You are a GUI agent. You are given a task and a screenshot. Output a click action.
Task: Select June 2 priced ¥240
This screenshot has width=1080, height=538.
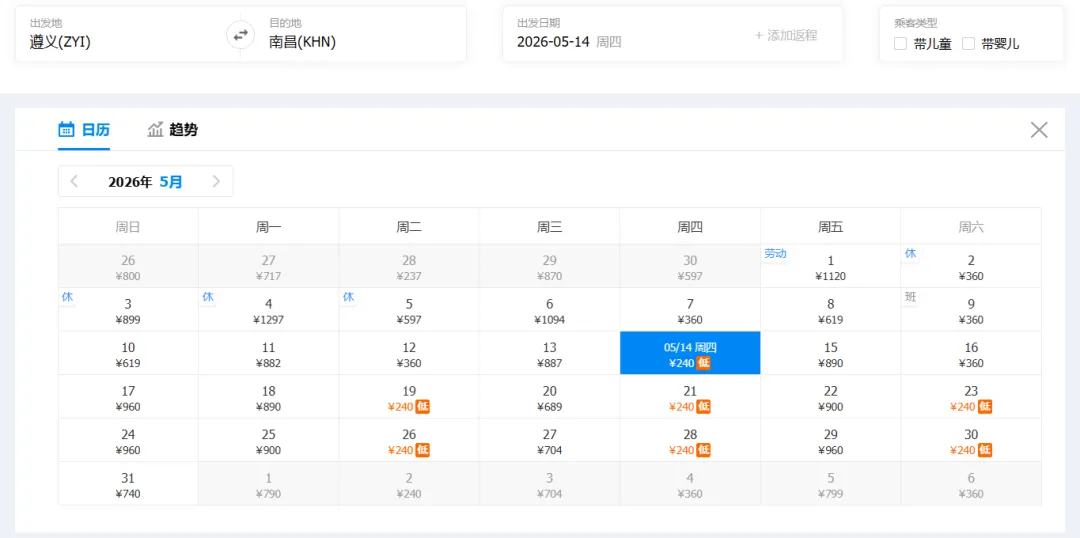point(409,484)
